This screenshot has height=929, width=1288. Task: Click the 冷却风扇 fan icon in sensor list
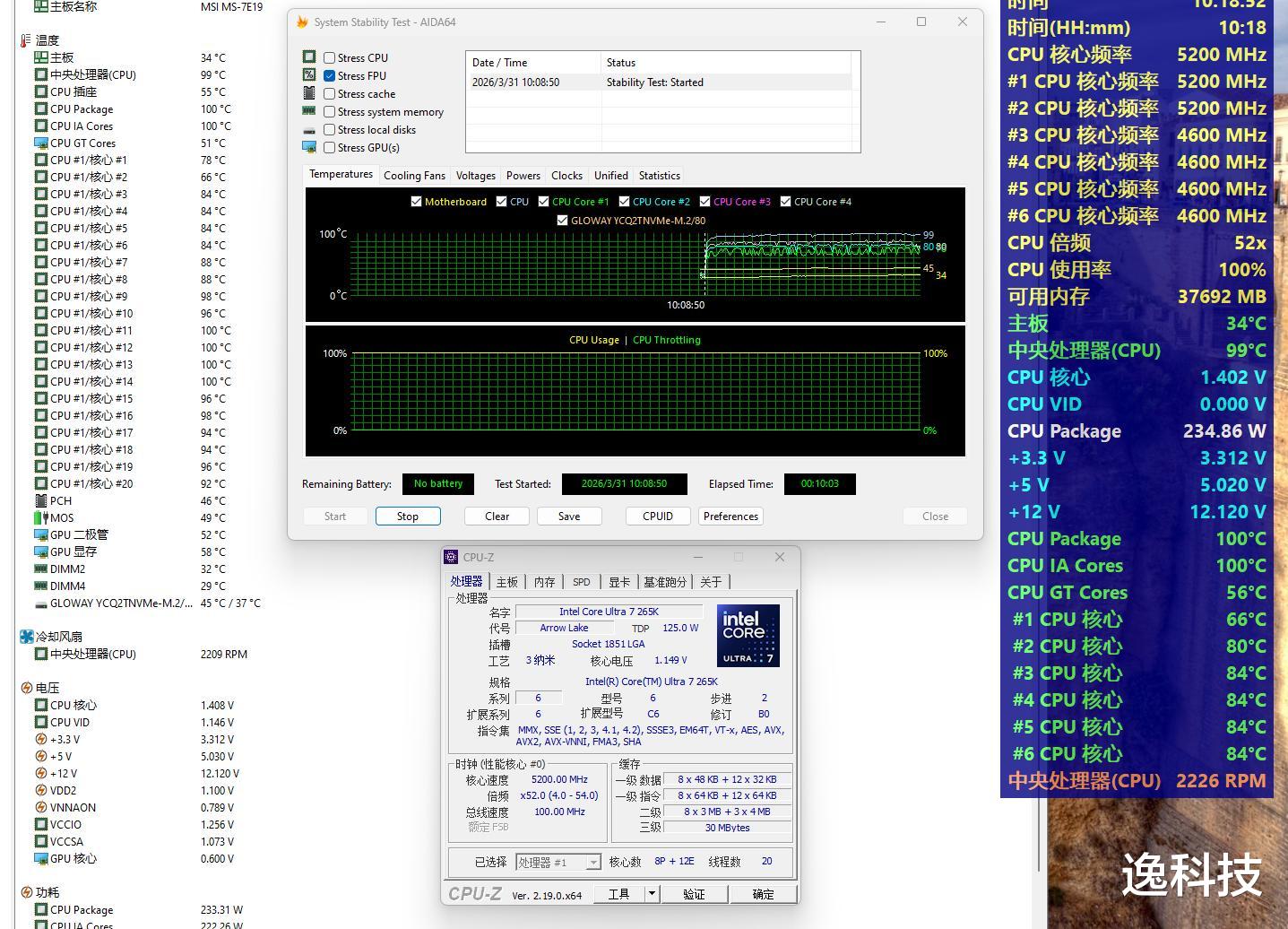coord(27,637)
